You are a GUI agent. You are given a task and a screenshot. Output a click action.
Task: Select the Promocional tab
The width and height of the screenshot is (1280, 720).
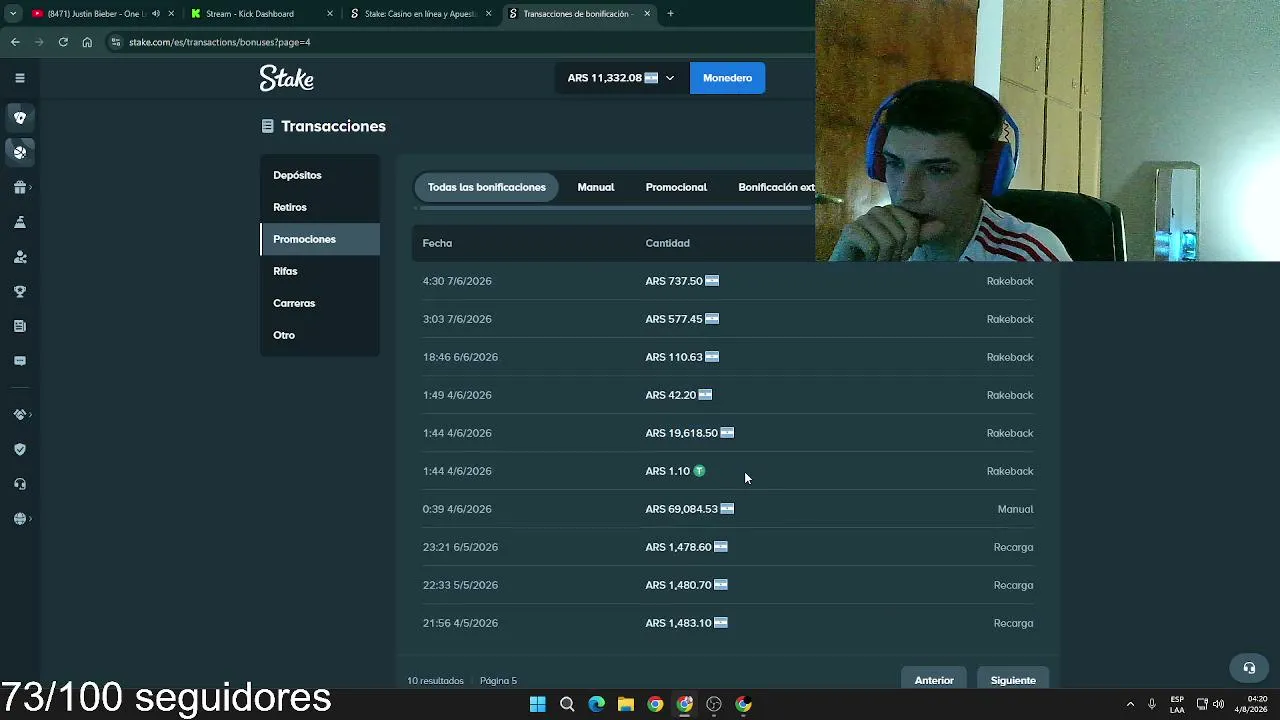pos(676,187)
